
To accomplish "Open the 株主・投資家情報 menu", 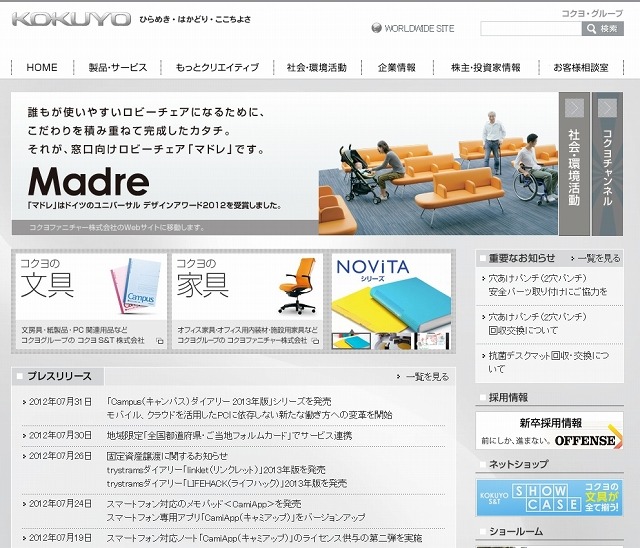I will (x=486, y=67).
